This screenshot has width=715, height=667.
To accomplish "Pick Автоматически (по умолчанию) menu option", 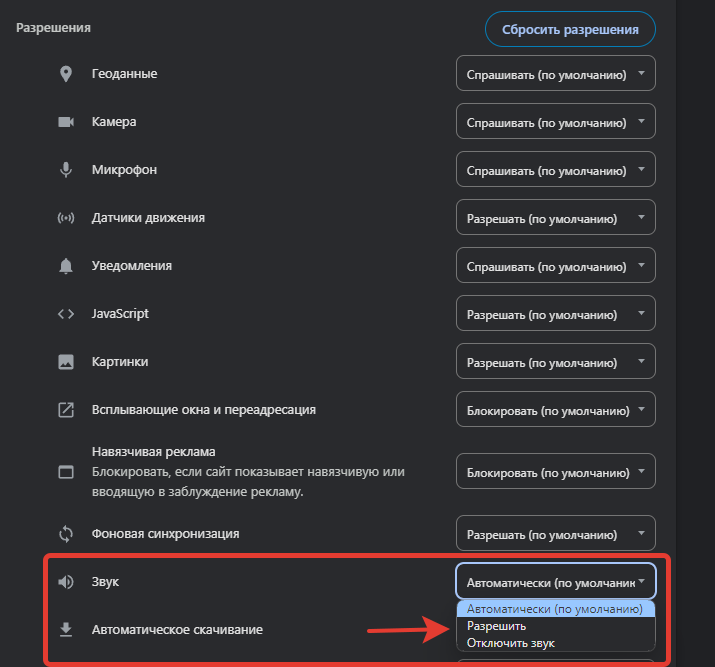I will [555, 609].
